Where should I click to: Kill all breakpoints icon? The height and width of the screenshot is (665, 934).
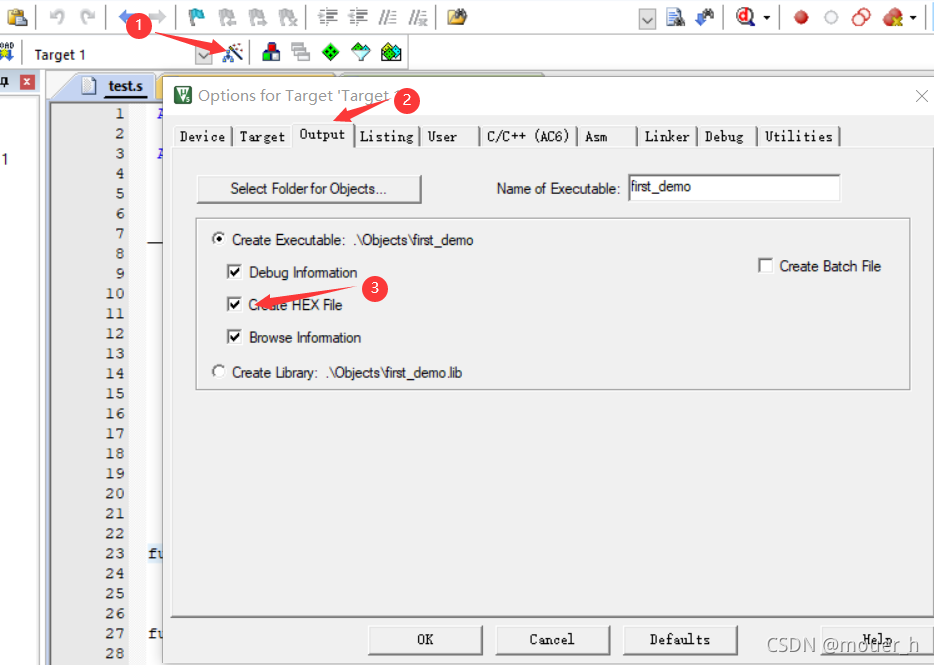pos(893,17)
